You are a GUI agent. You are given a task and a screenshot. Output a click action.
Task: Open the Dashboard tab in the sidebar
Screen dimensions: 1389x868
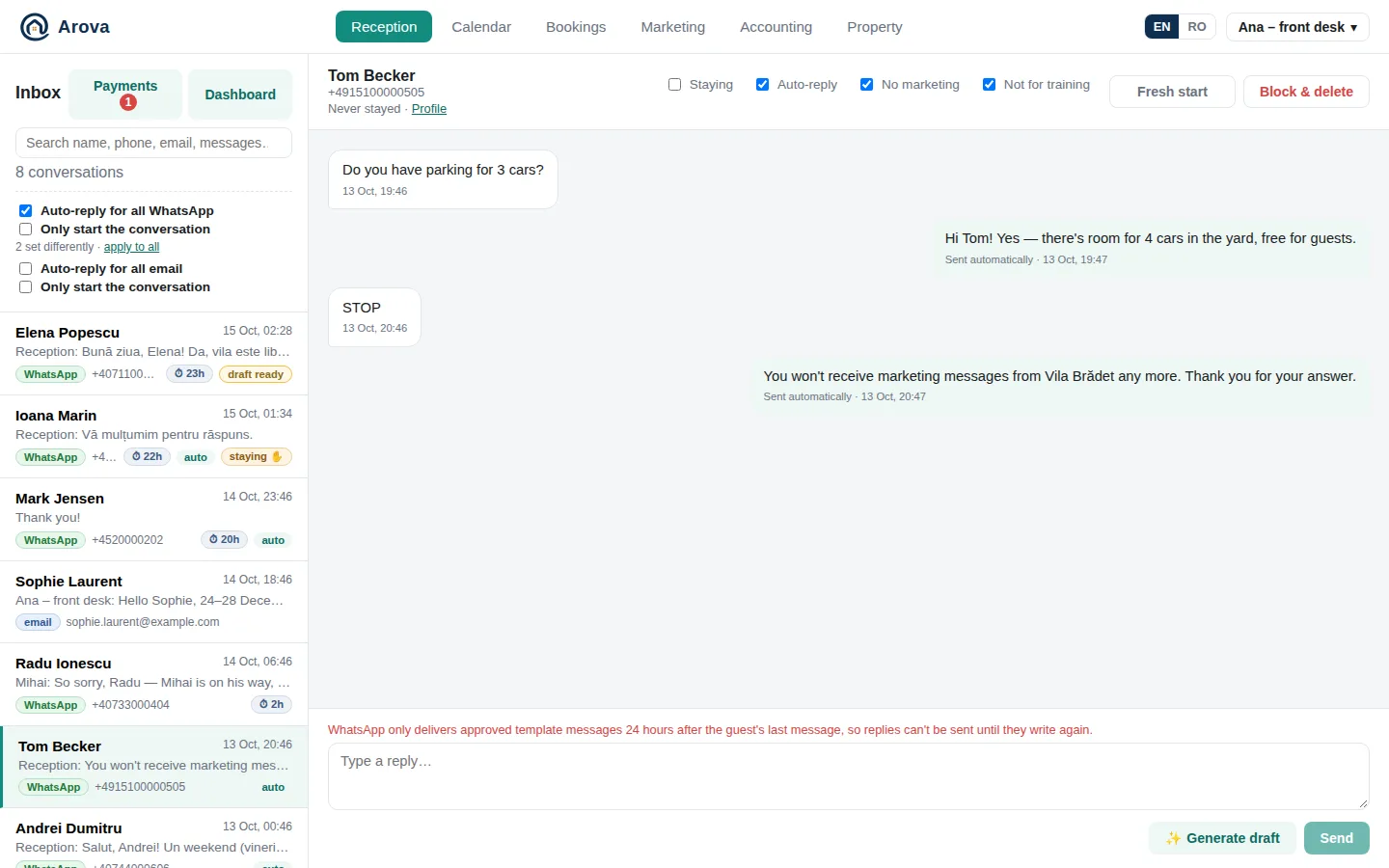pyautogui.click(x=240, y=95)
